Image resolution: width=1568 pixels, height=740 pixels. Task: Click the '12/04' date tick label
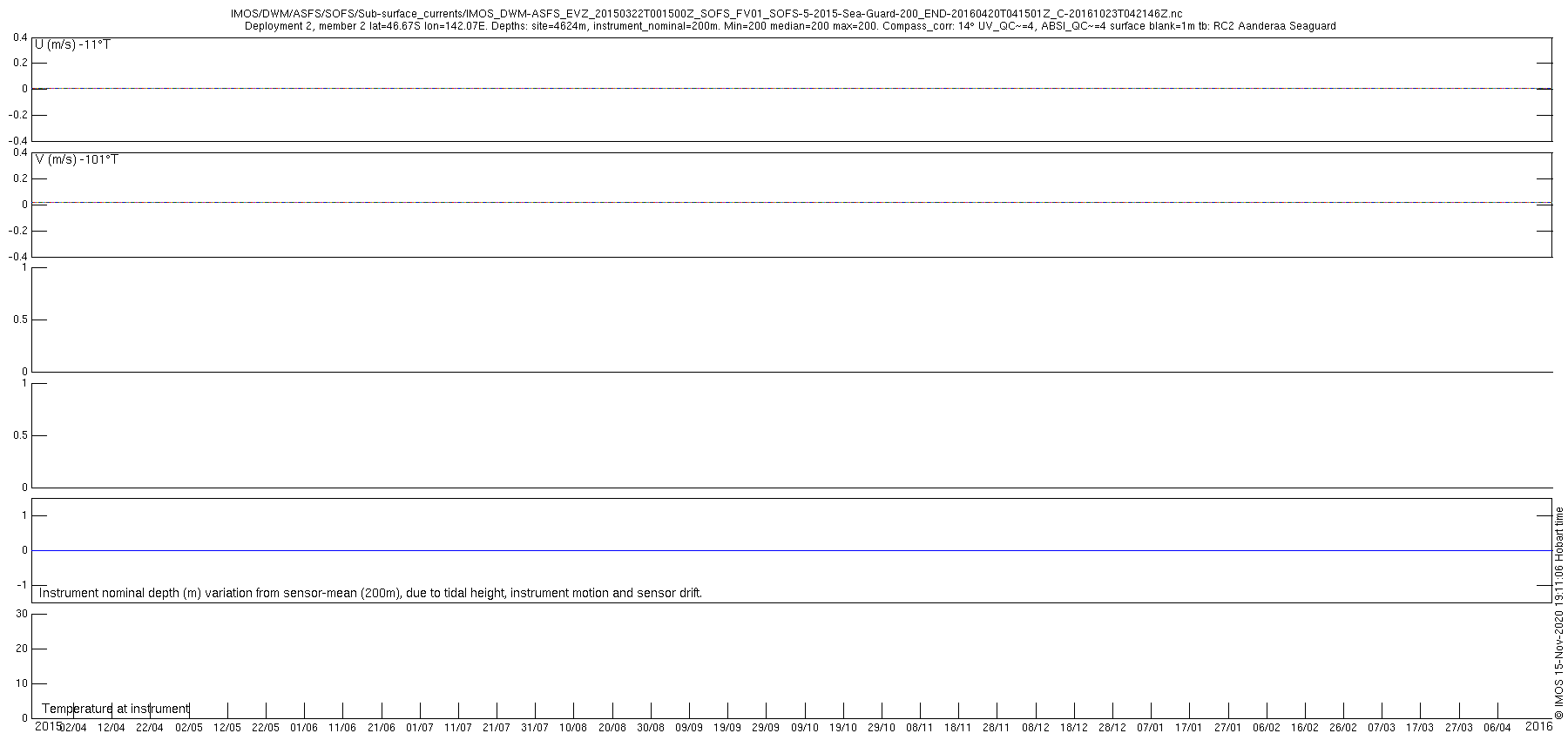click(x=112, y=728)
